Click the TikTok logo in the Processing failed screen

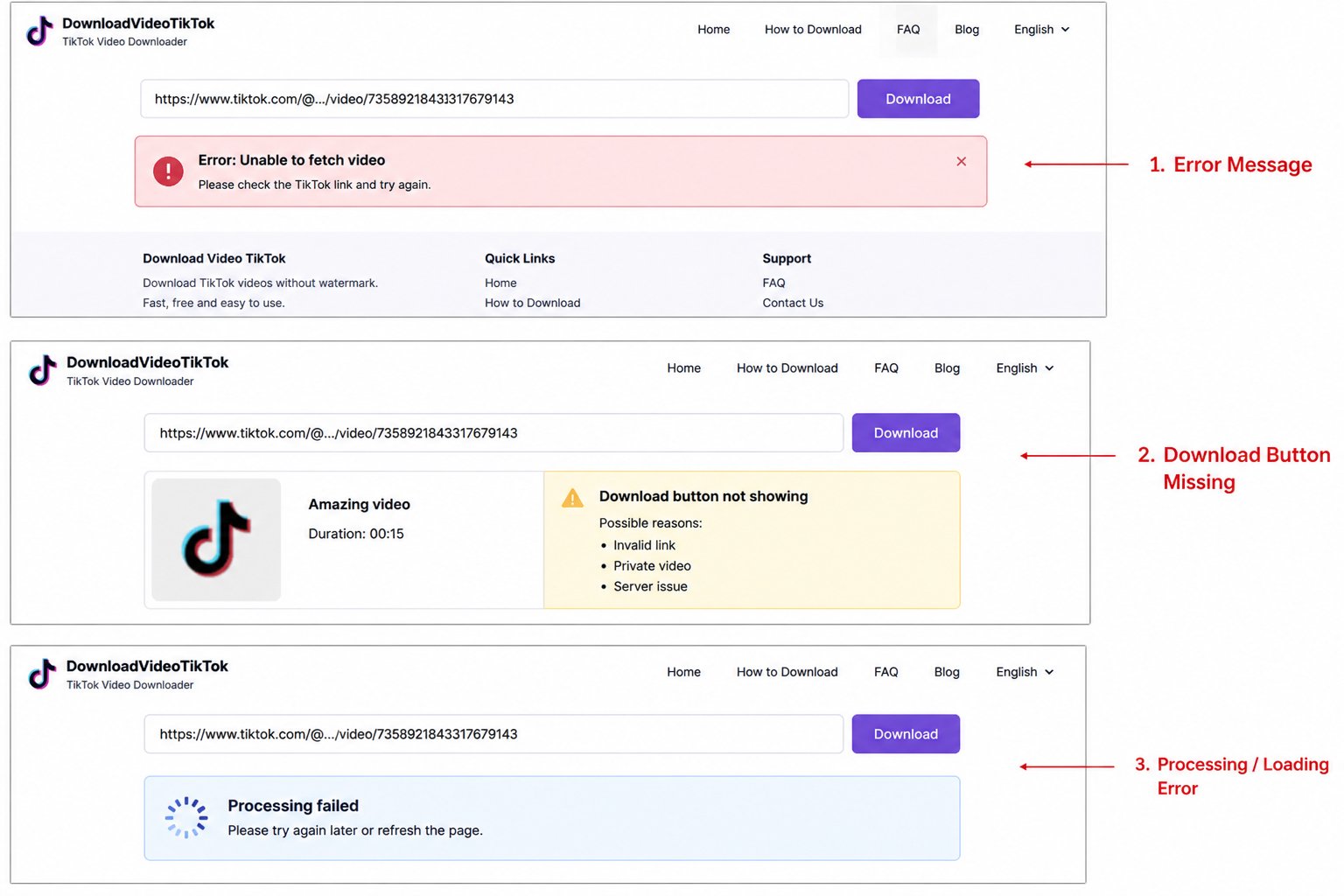pos(43,674)
